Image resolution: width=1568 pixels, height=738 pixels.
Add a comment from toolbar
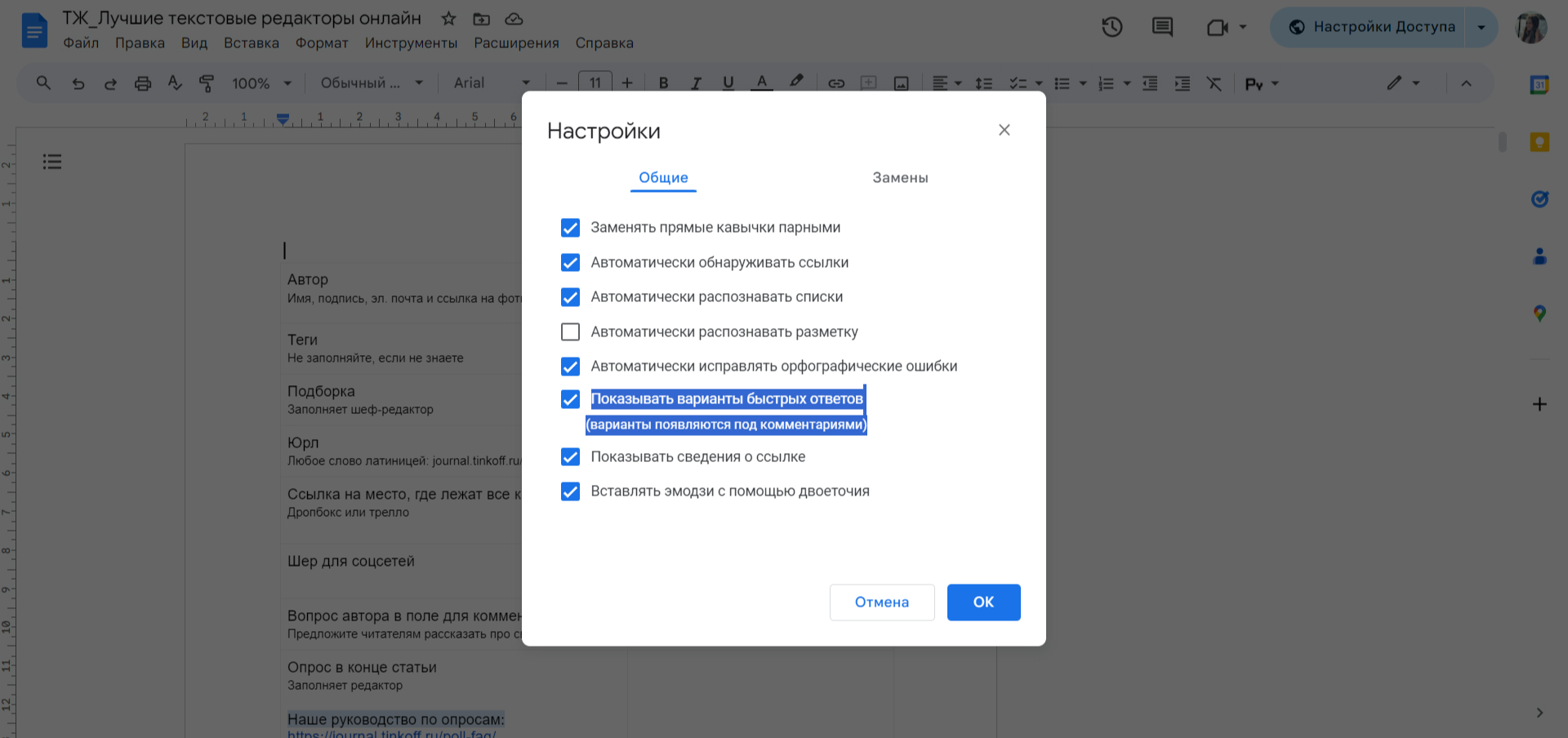click(x=869, y=82)
